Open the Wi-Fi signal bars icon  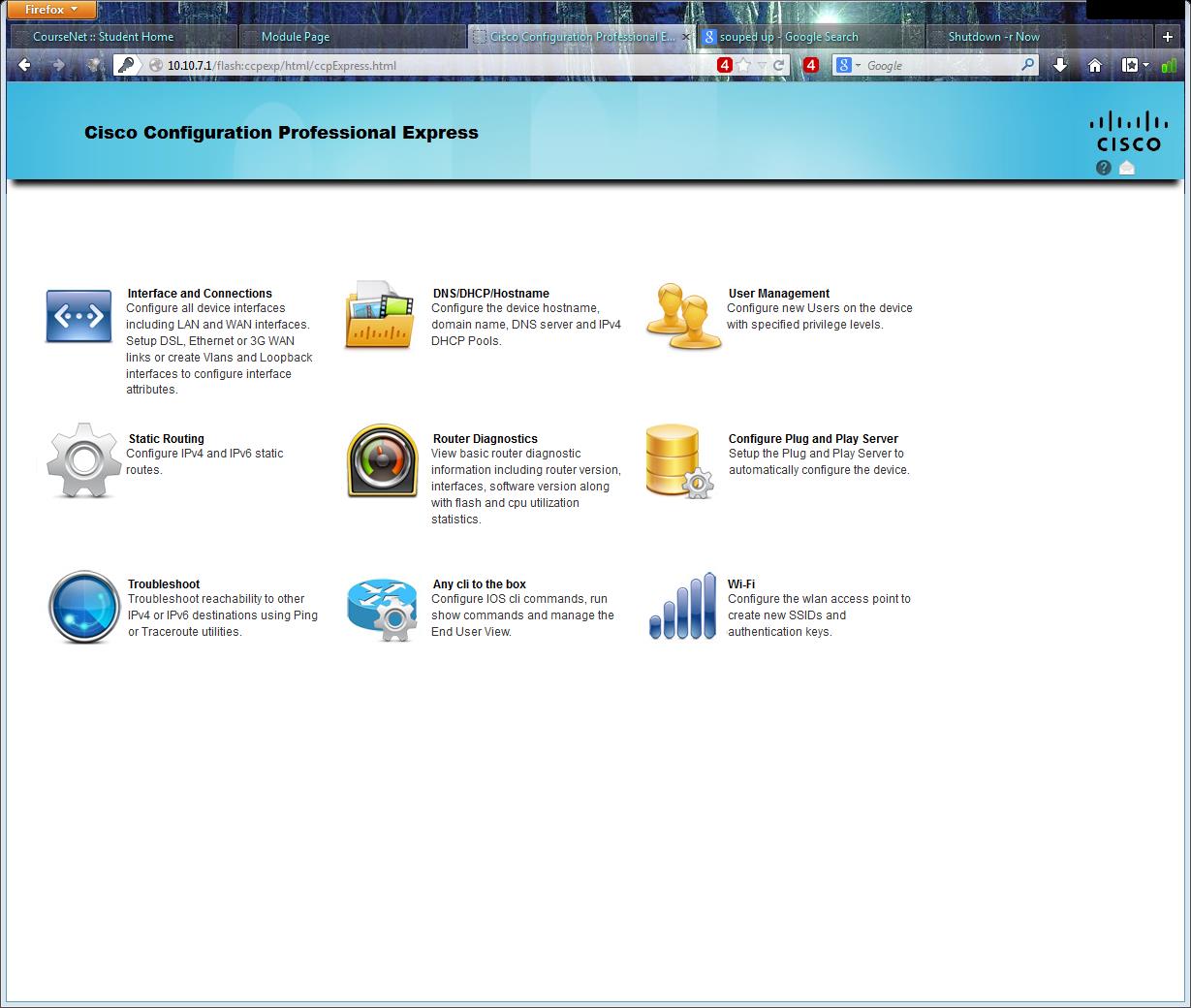[682, 606]
